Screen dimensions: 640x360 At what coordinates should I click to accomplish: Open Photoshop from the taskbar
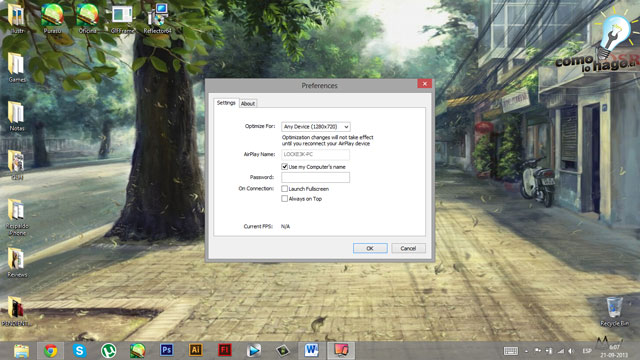click(x=167, y=350)
